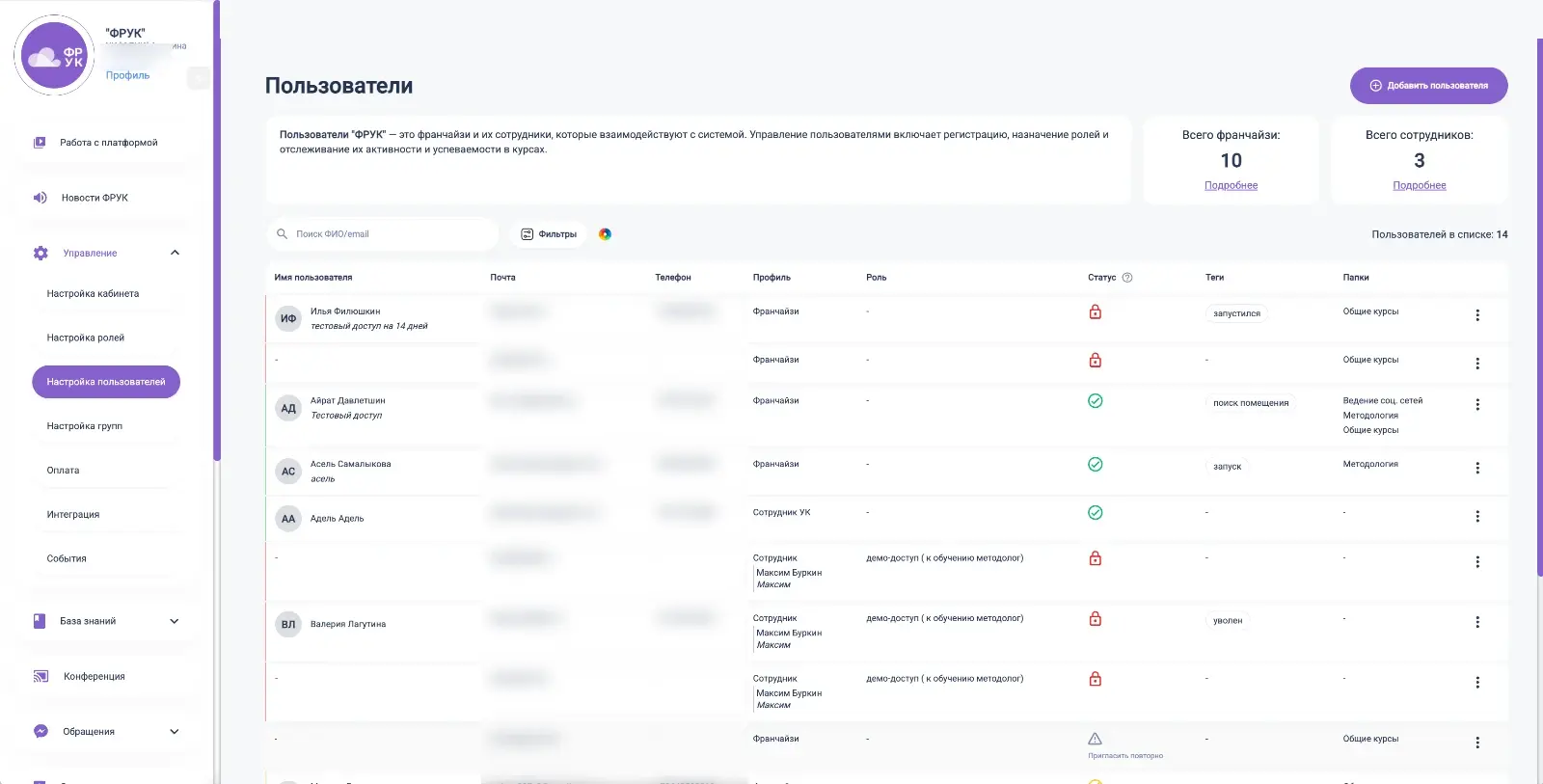Image resolution: width=1543 pixels, height=784 pixels.
Task: Open three-dot menu for Асель Самалыкова
Action: pos(1477,468)
